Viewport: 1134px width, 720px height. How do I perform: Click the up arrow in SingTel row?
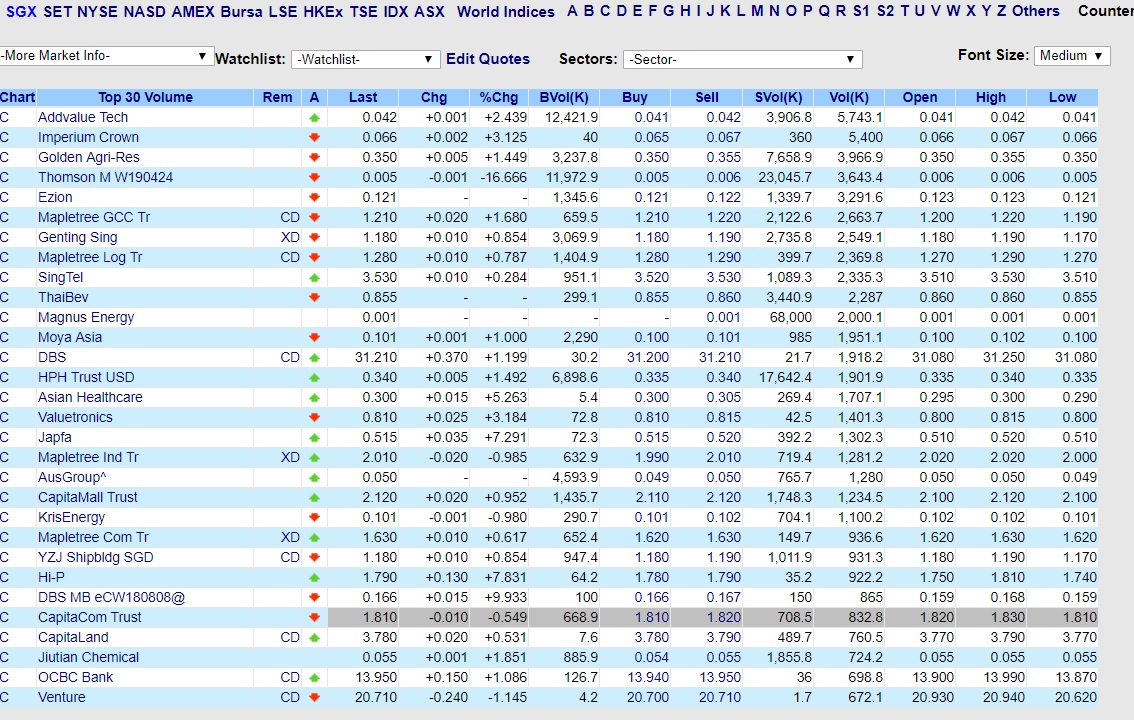click(314, 278)
